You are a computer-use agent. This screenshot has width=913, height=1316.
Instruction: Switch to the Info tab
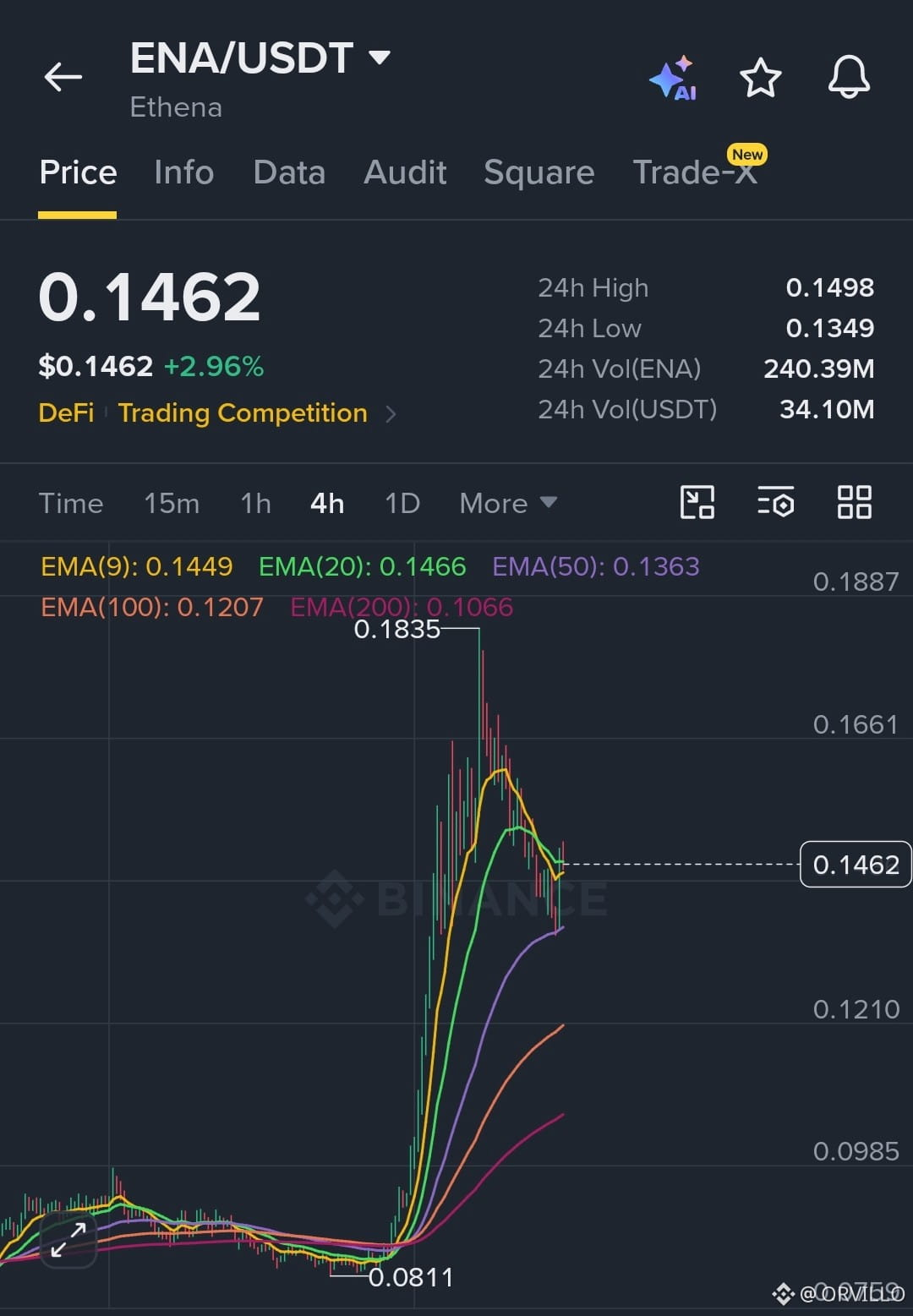(183, 172)
